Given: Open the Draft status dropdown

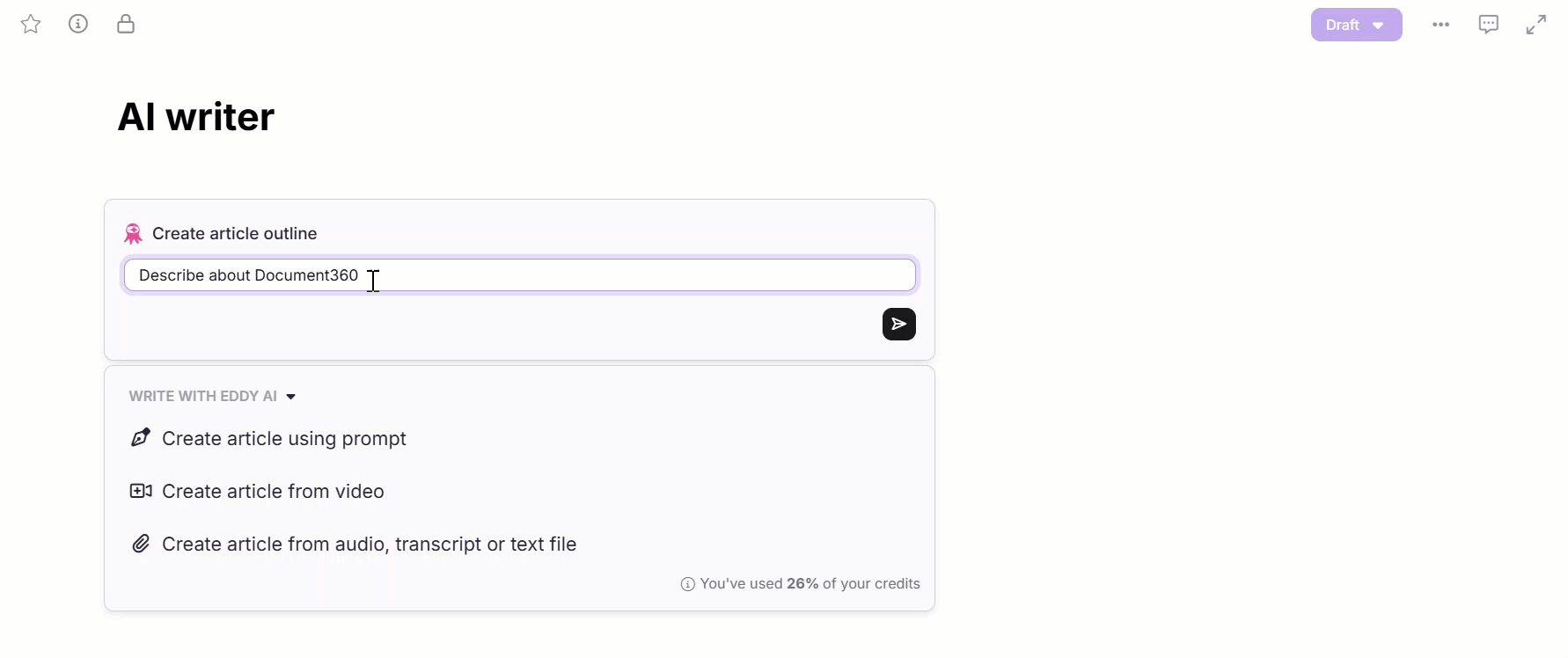Looking at the screenshot, I should pyautogui.click(x=1378, y=26).
